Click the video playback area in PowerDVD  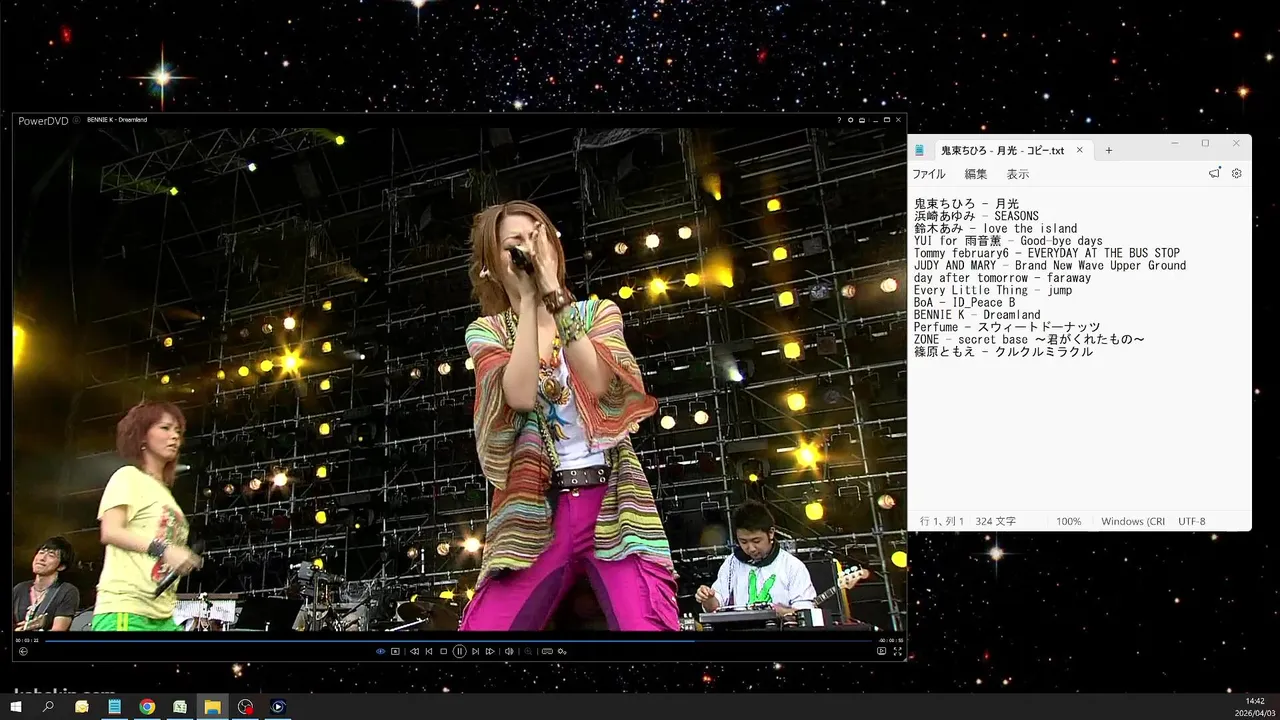point(460,380)
